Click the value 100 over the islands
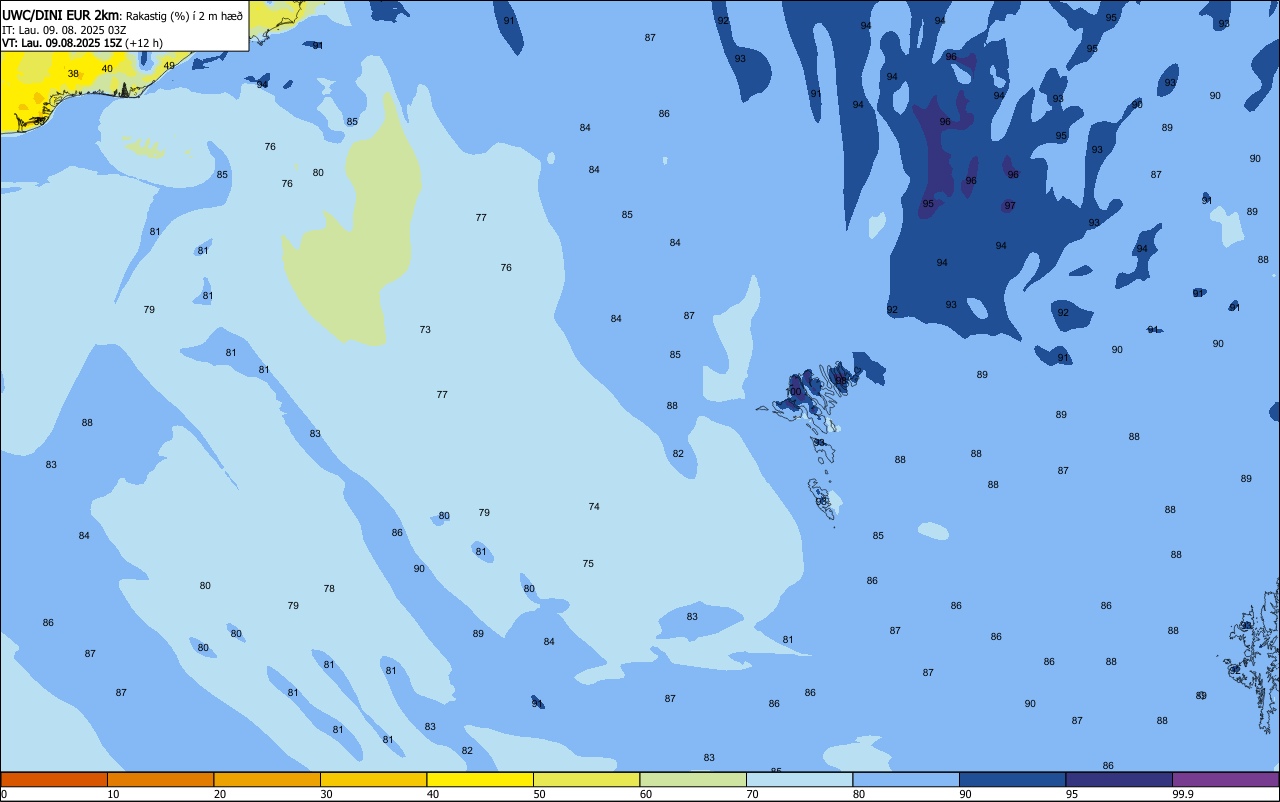Image resolution: width=1280 pixels, height=802 pixels. coord(793,392)
